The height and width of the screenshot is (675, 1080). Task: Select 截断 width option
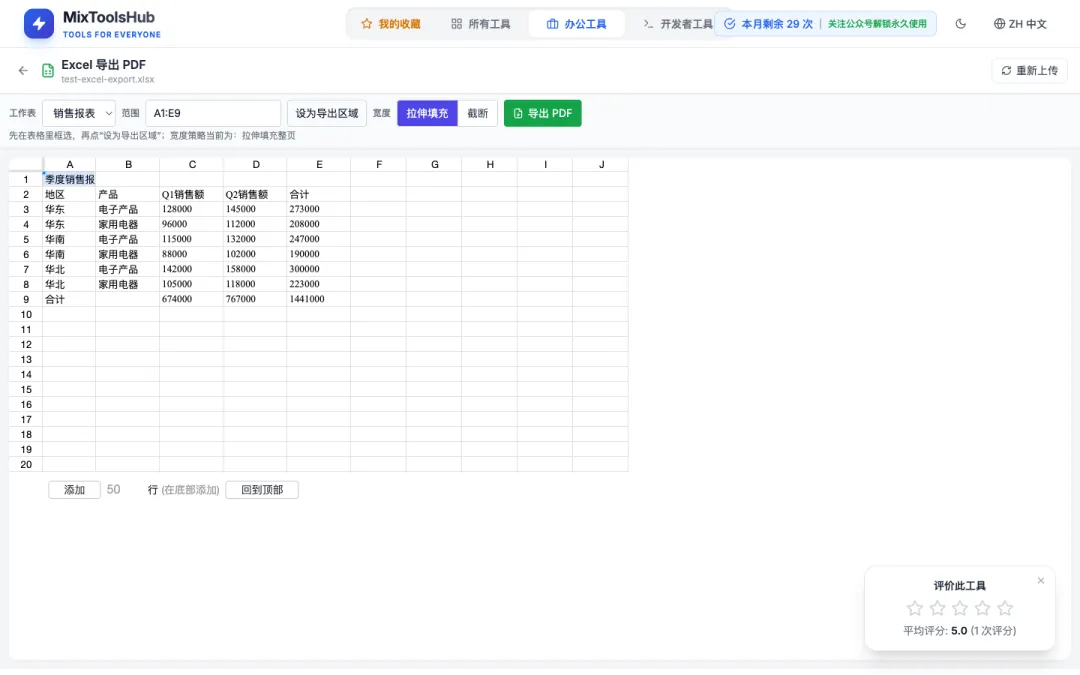click(477, 113)
